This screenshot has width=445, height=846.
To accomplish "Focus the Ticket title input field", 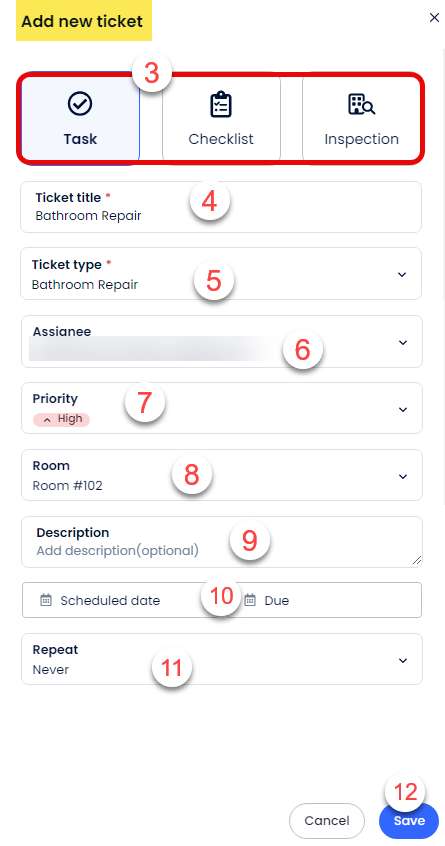I will [221, 207].
